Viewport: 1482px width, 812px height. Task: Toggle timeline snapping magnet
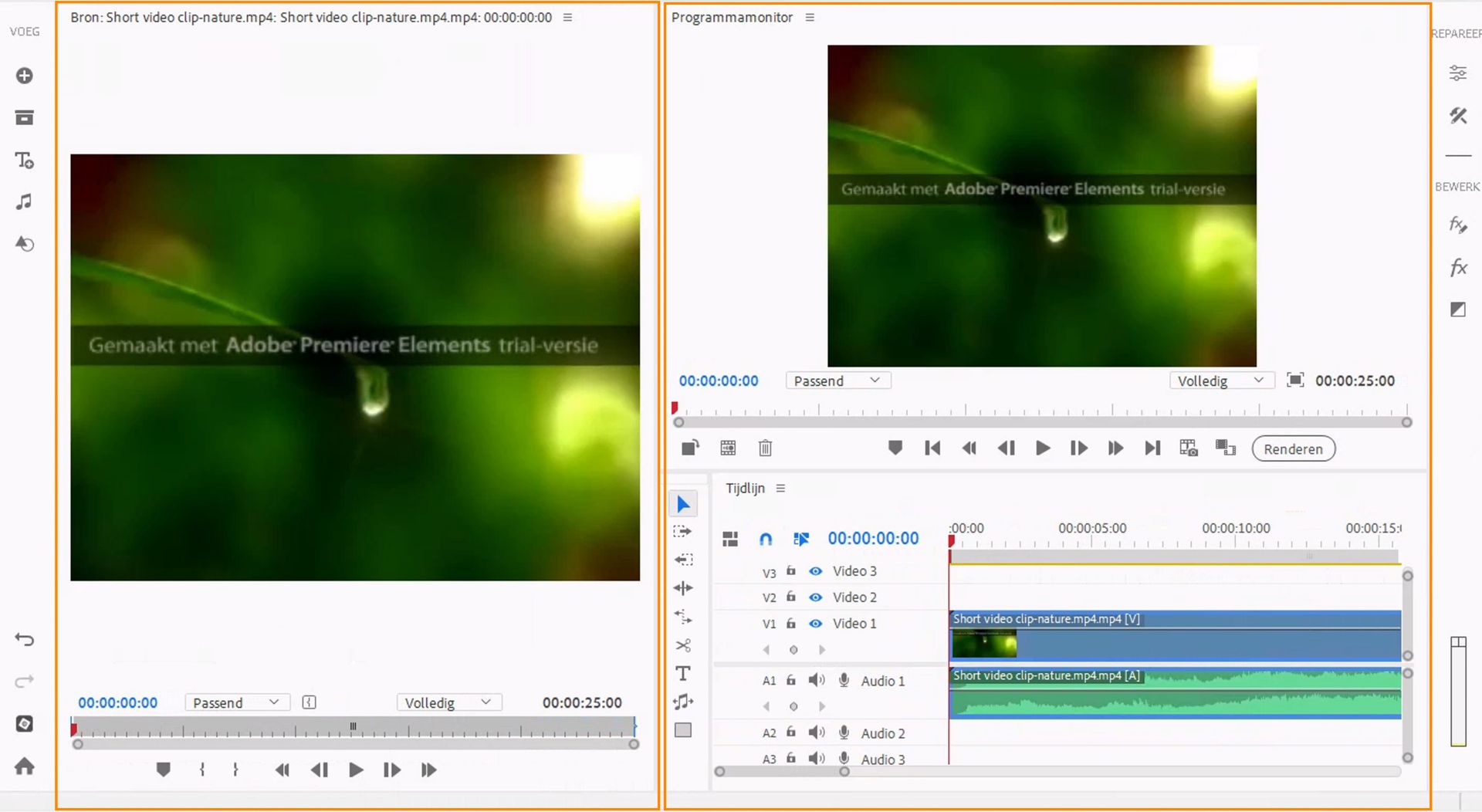[766, 539]
